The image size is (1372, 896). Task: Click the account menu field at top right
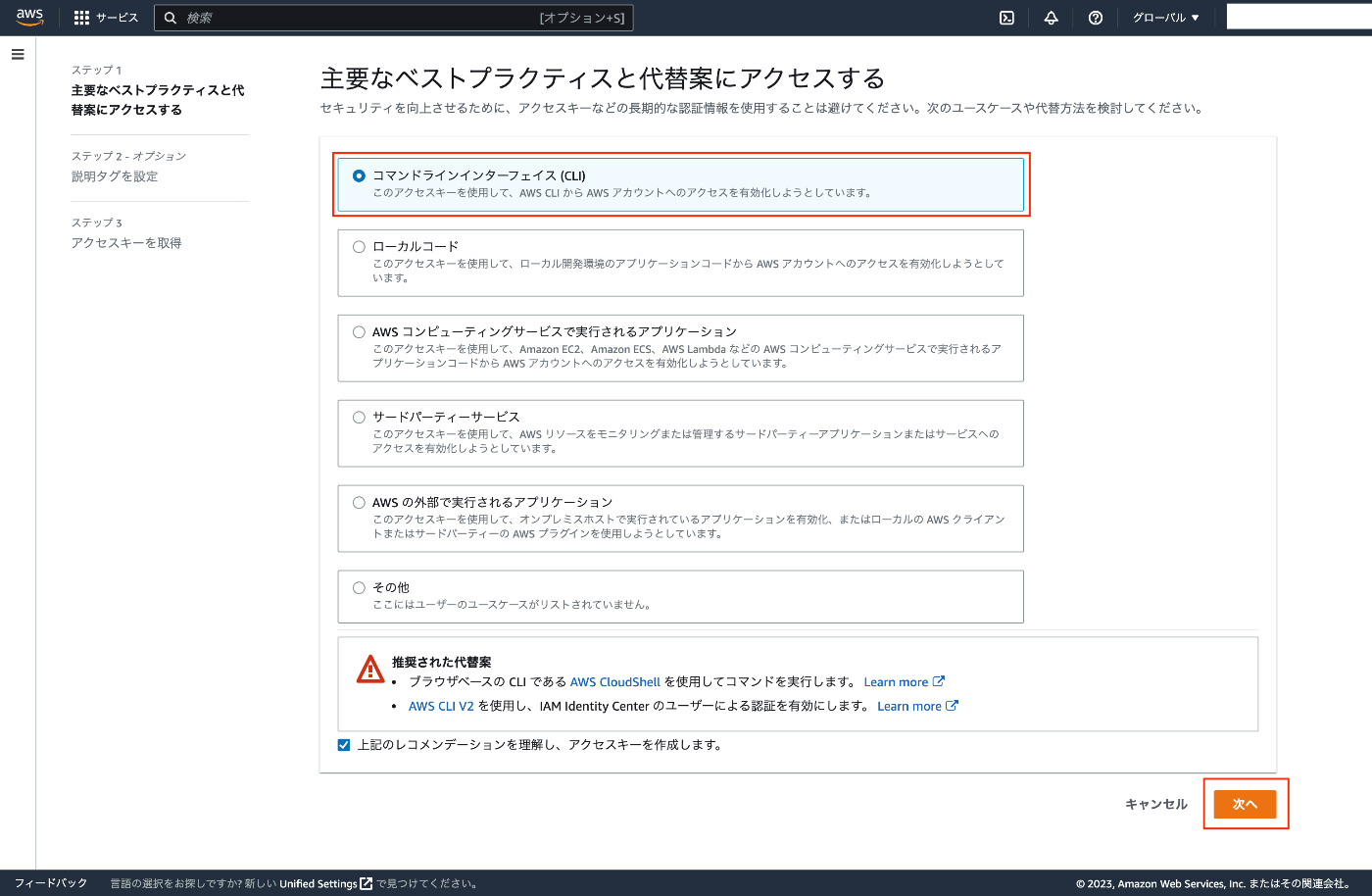pos(1299,17)
